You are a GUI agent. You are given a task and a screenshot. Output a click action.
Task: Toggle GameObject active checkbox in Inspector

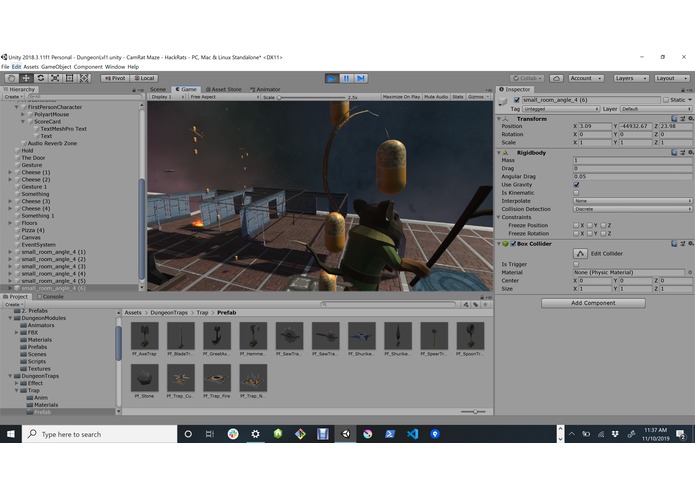click(x=517, y=100)
